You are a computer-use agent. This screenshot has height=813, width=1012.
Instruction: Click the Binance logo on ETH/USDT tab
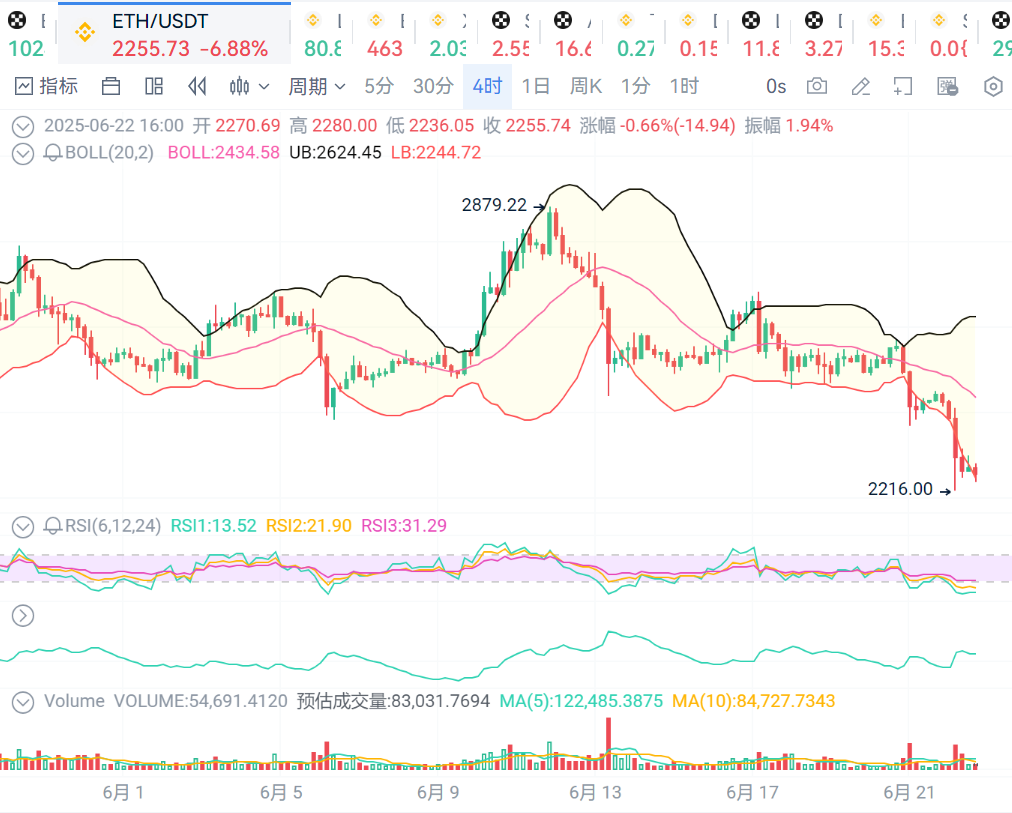tap(85, 32)
